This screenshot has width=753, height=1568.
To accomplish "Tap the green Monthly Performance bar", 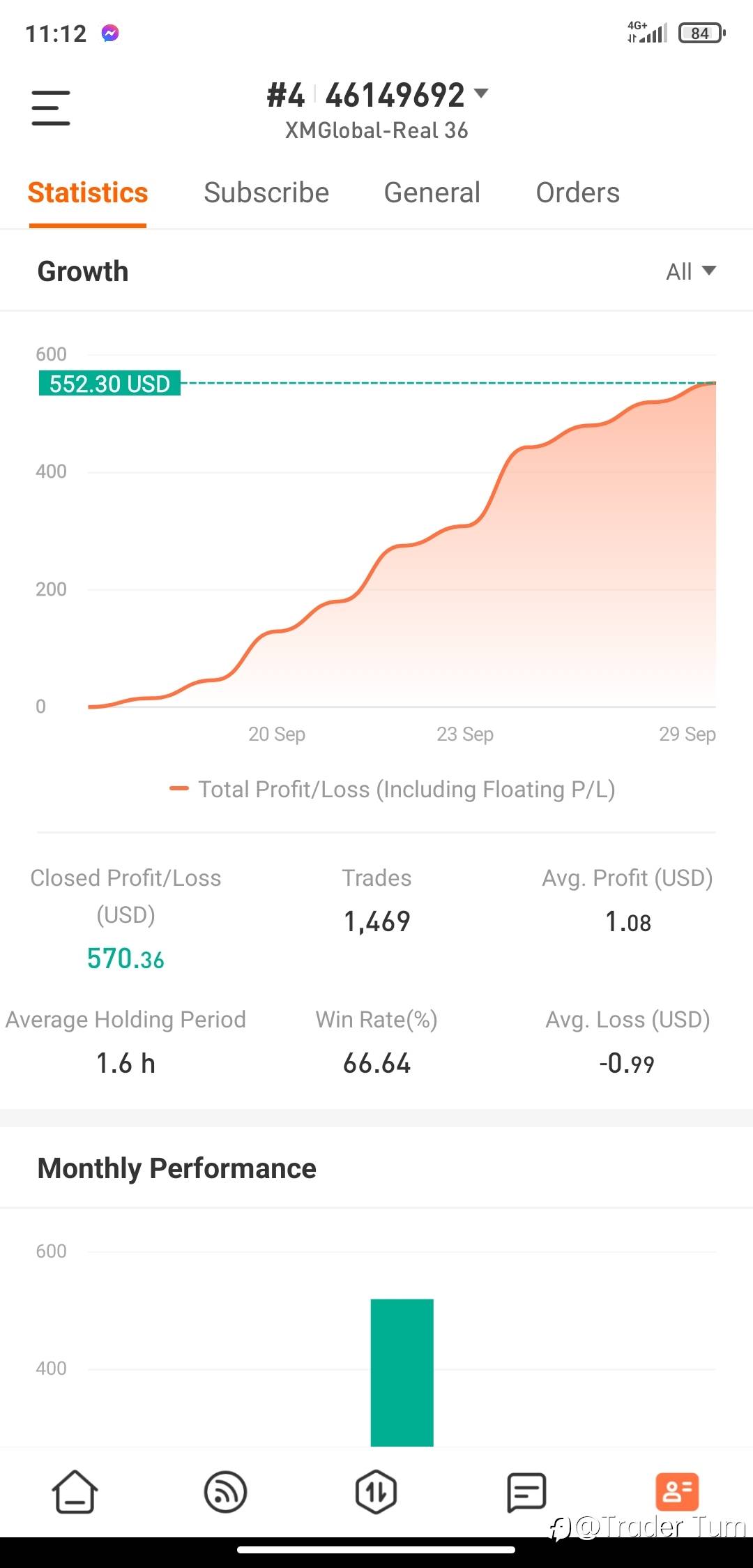I will coord(402,1371).
